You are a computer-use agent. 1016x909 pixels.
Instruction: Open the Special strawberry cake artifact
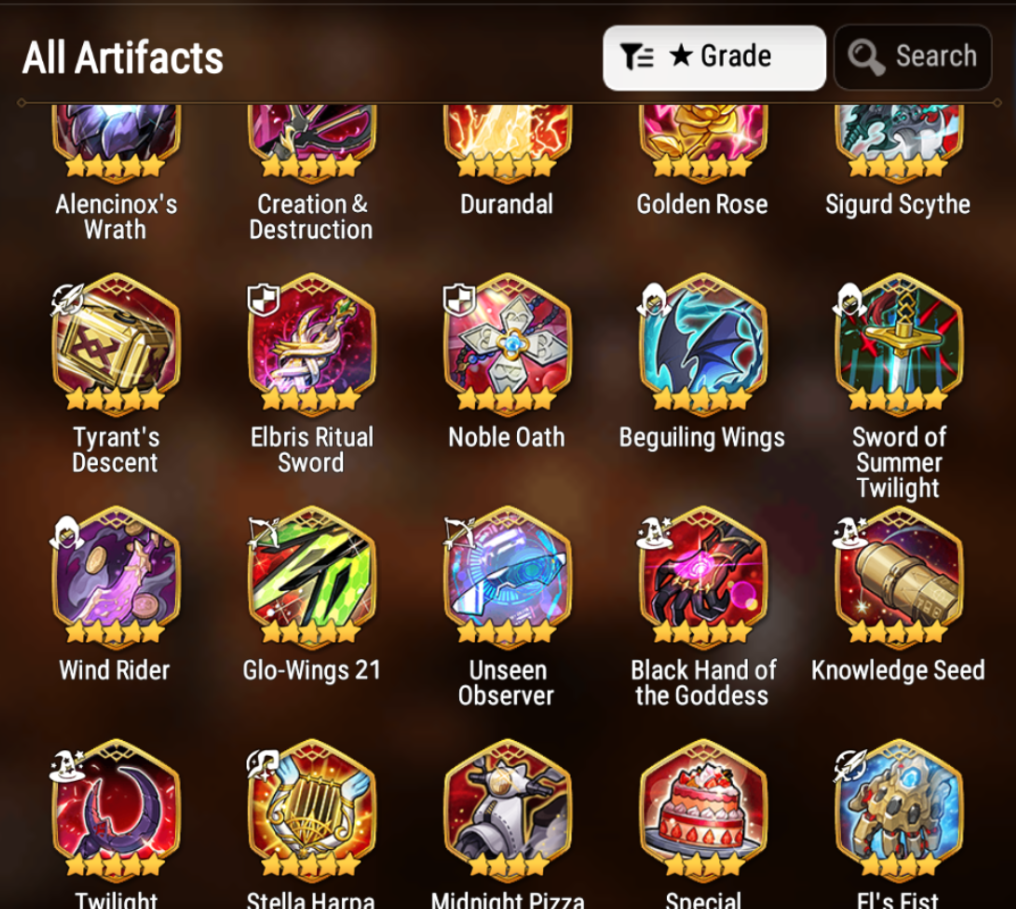click(703, 808)
